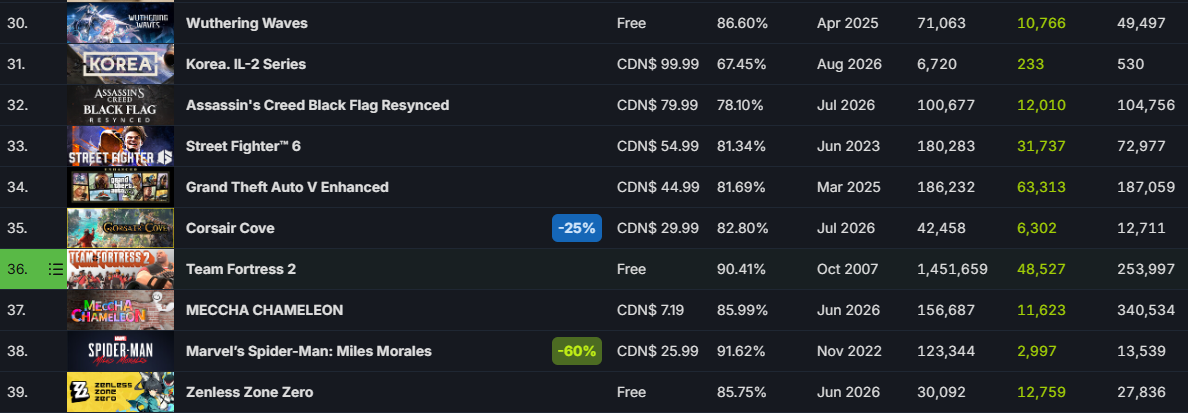Click the -25% discount badge for Corsair Cove
Screen dimensions: 1188x413
[577, 228]
